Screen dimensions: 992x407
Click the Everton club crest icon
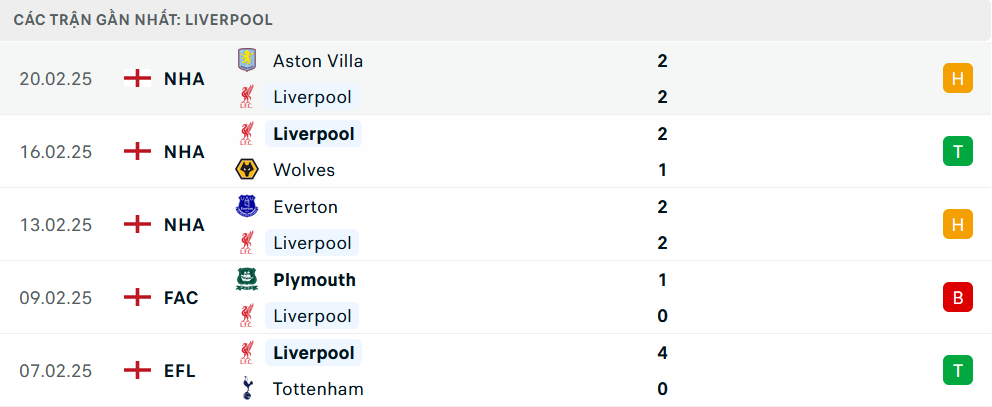[246, 207]
